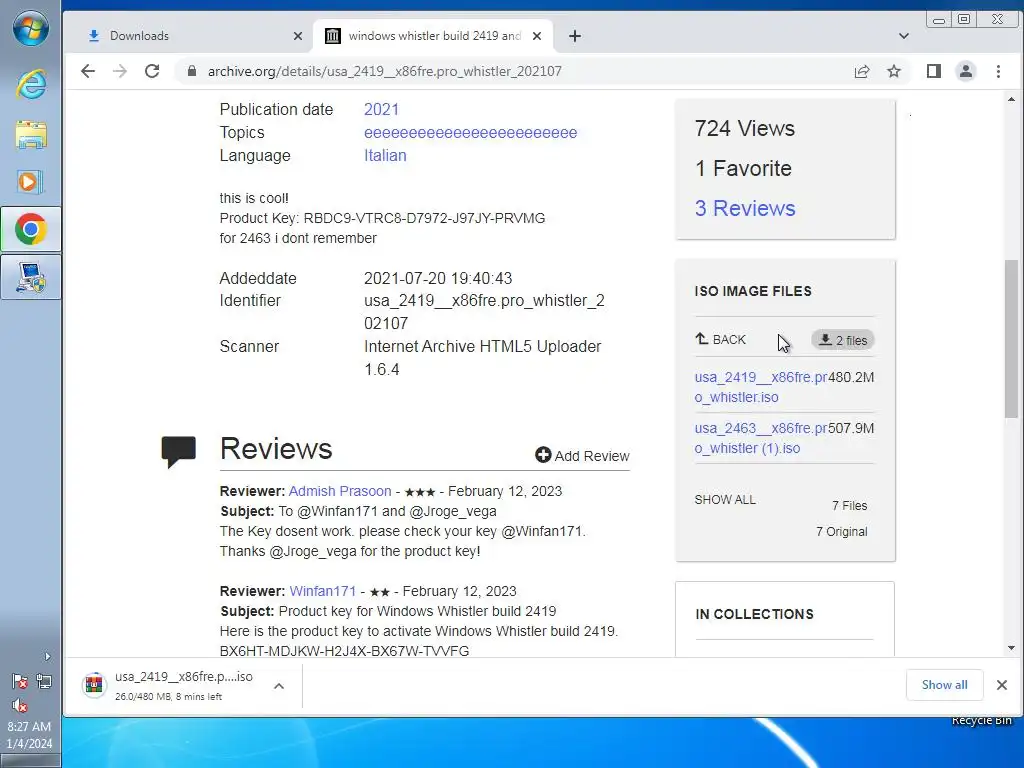Open the tab search dropdown chevron
Viewport: 1024px width, 768px height.
[x=904, y=36]
